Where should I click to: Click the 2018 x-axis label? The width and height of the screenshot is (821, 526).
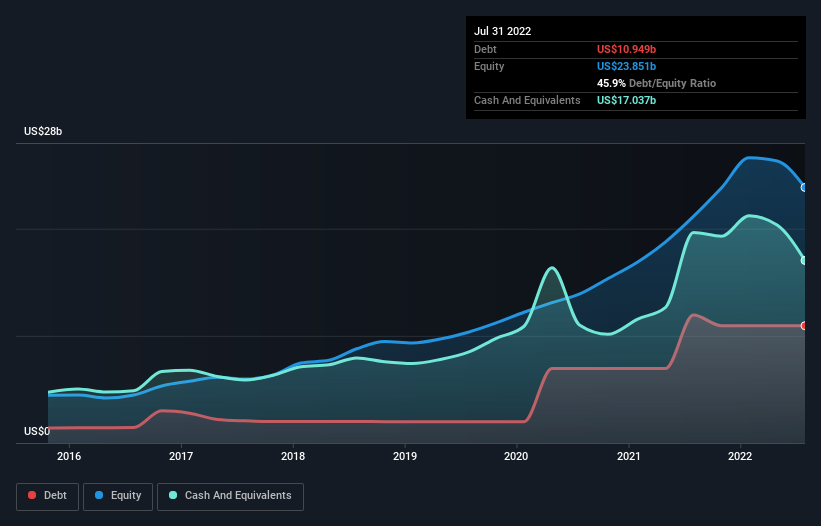(293, 456)
